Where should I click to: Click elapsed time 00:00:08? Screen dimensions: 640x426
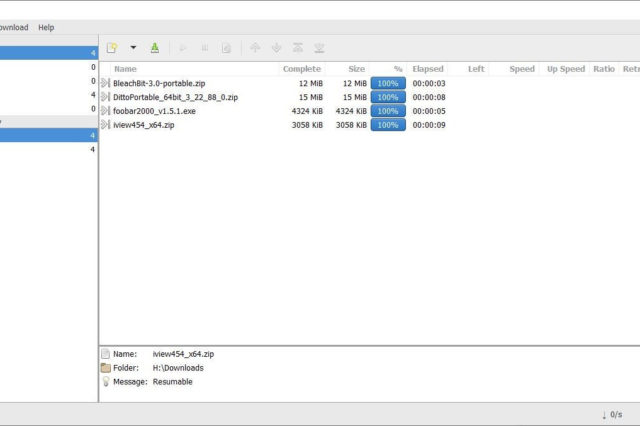tap(429, 97)
